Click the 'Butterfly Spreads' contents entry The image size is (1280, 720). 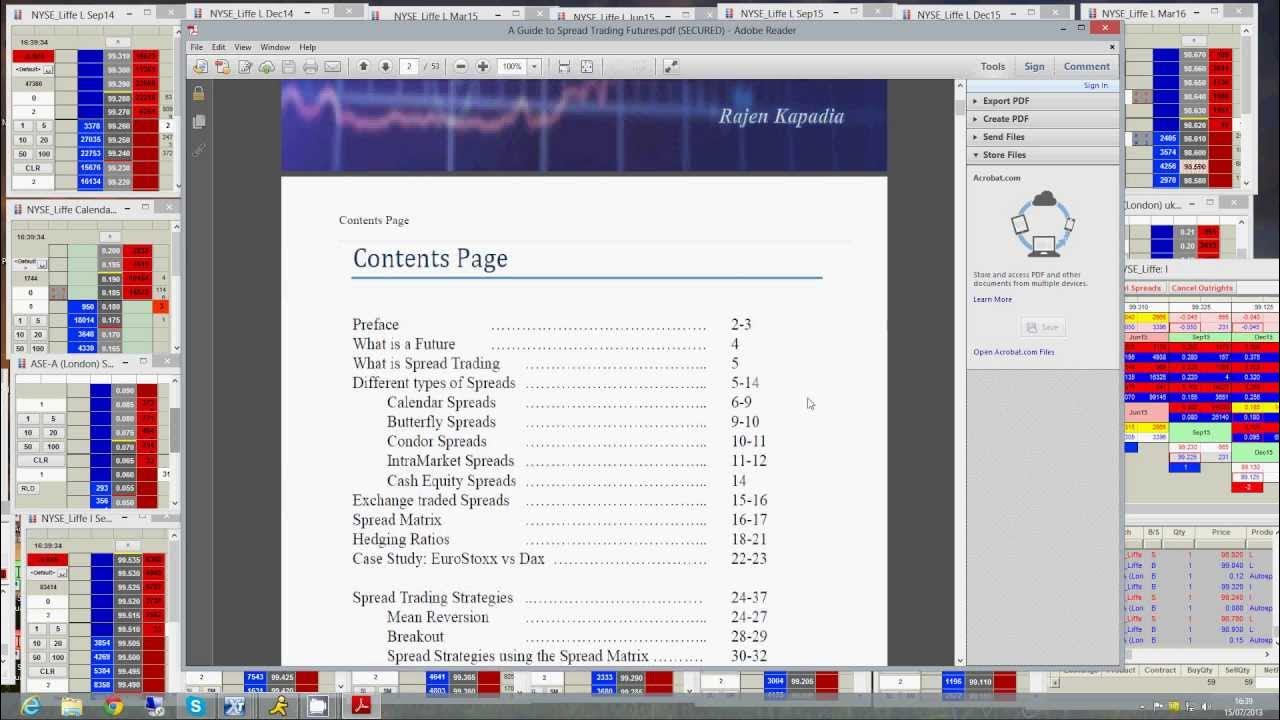click(x=441, y=422)
